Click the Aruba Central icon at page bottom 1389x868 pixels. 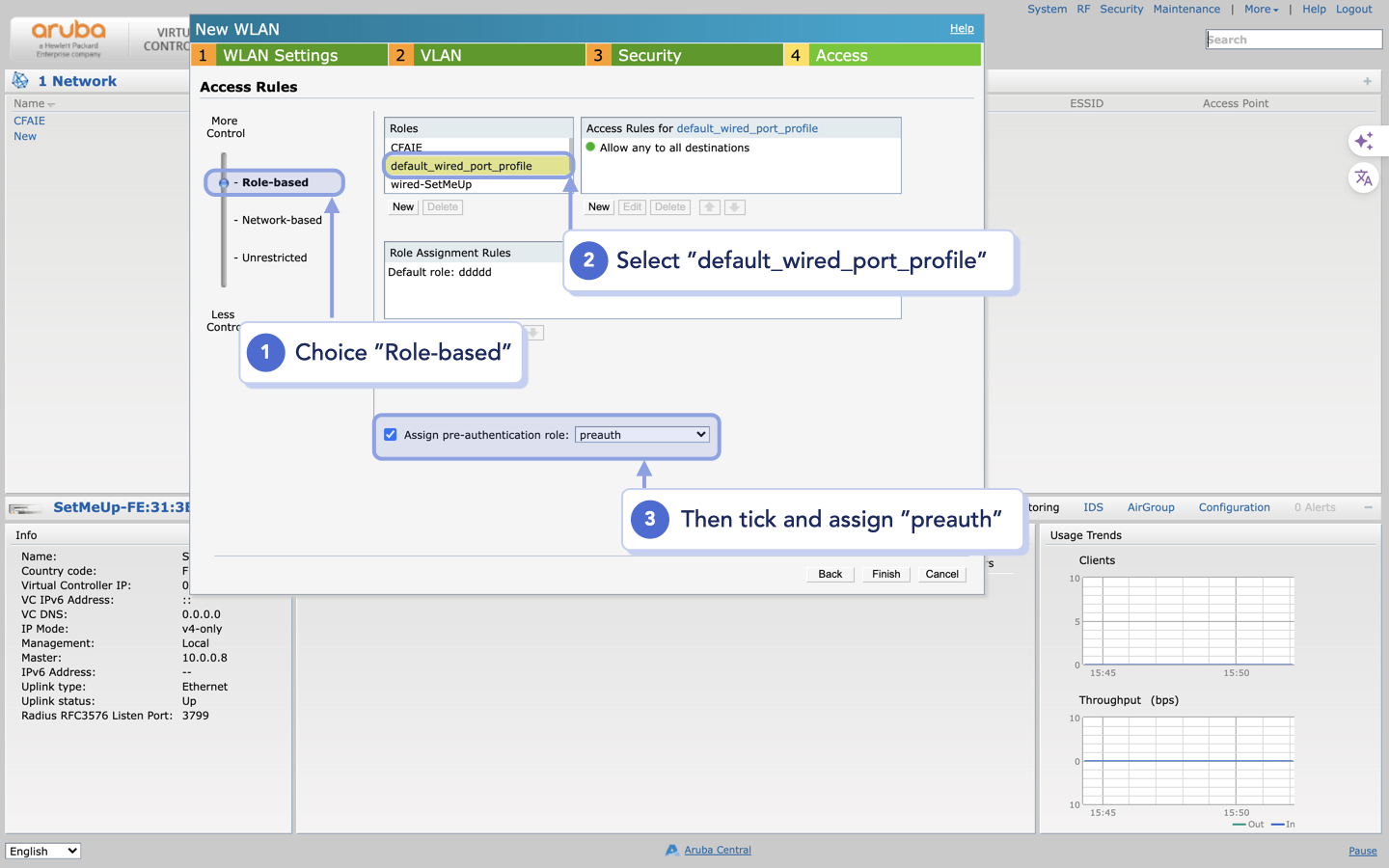(671, 850)
